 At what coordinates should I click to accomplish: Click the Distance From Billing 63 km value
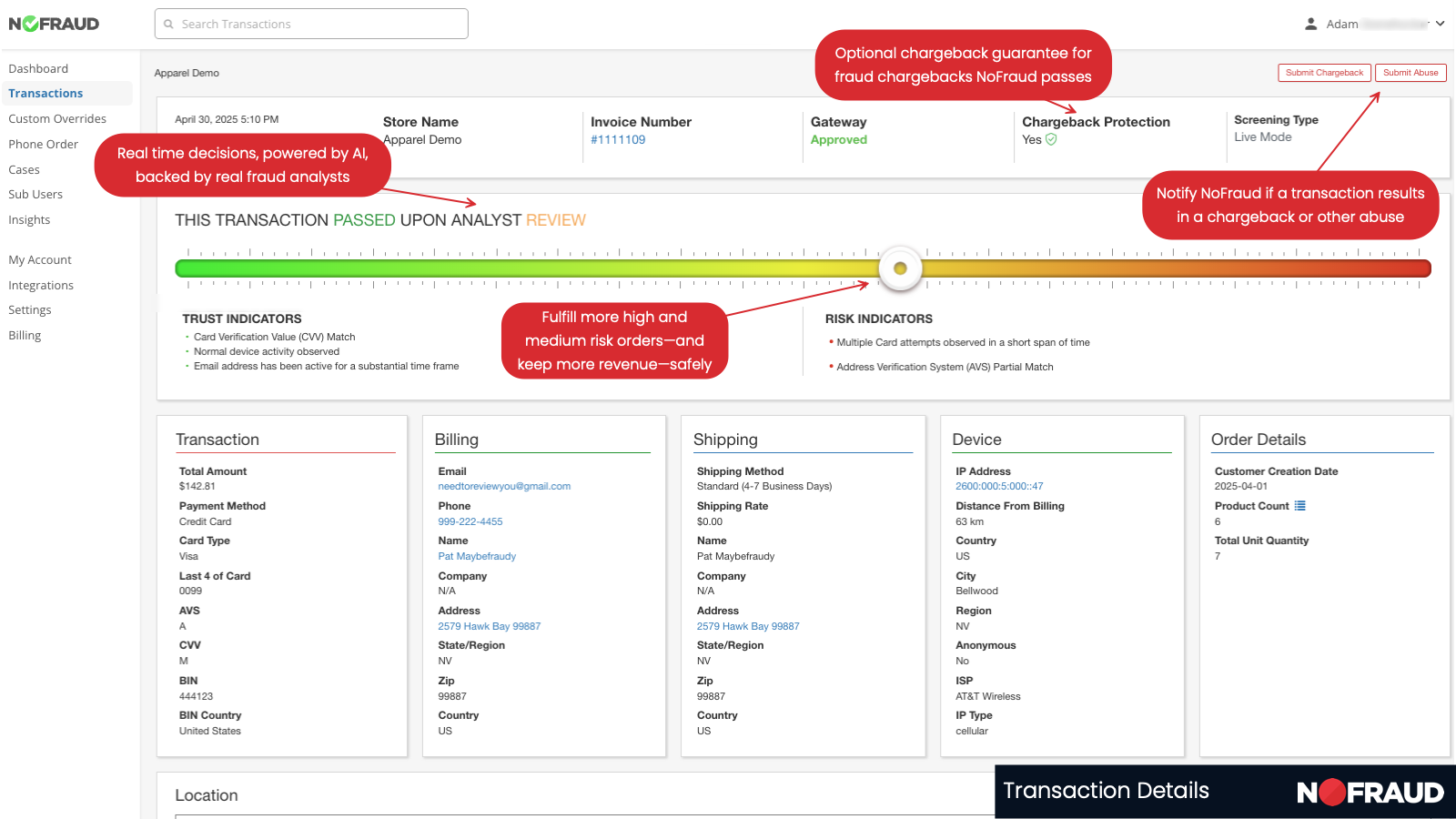pos(969,521)
